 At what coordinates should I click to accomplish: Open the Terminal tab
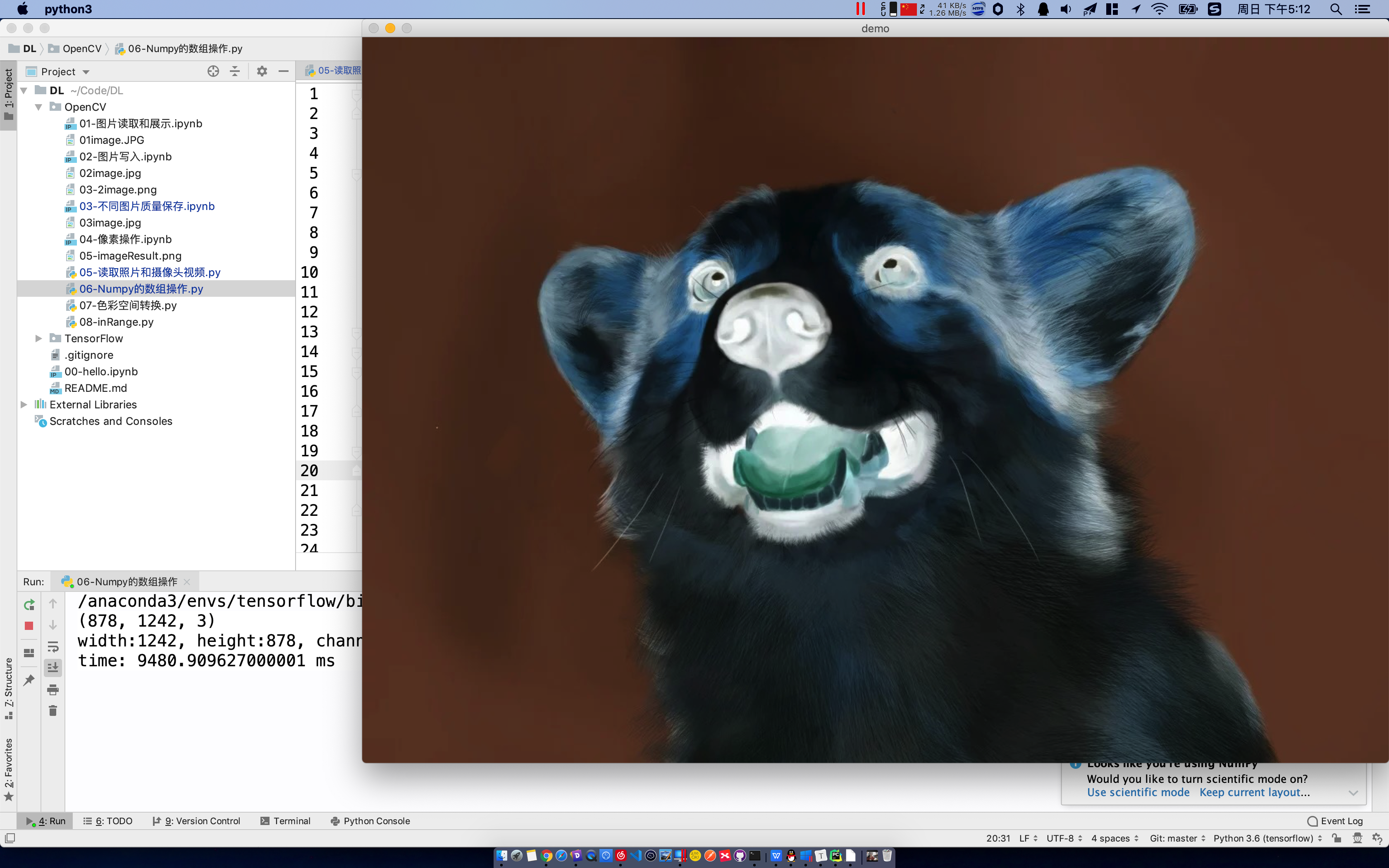285,821
